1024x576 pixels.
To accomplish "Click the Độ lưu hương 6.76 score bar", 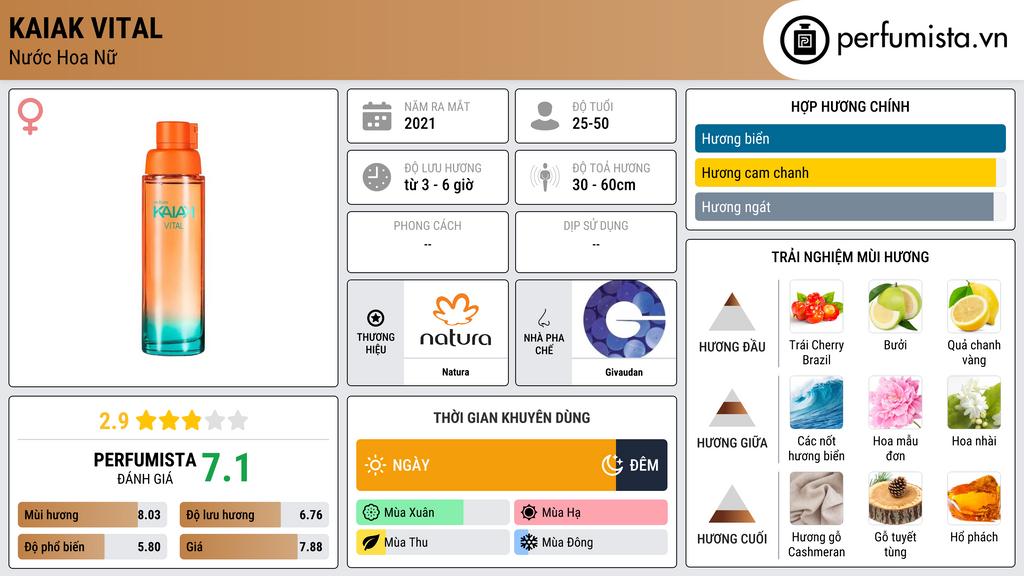I will [x=254, y=515].
